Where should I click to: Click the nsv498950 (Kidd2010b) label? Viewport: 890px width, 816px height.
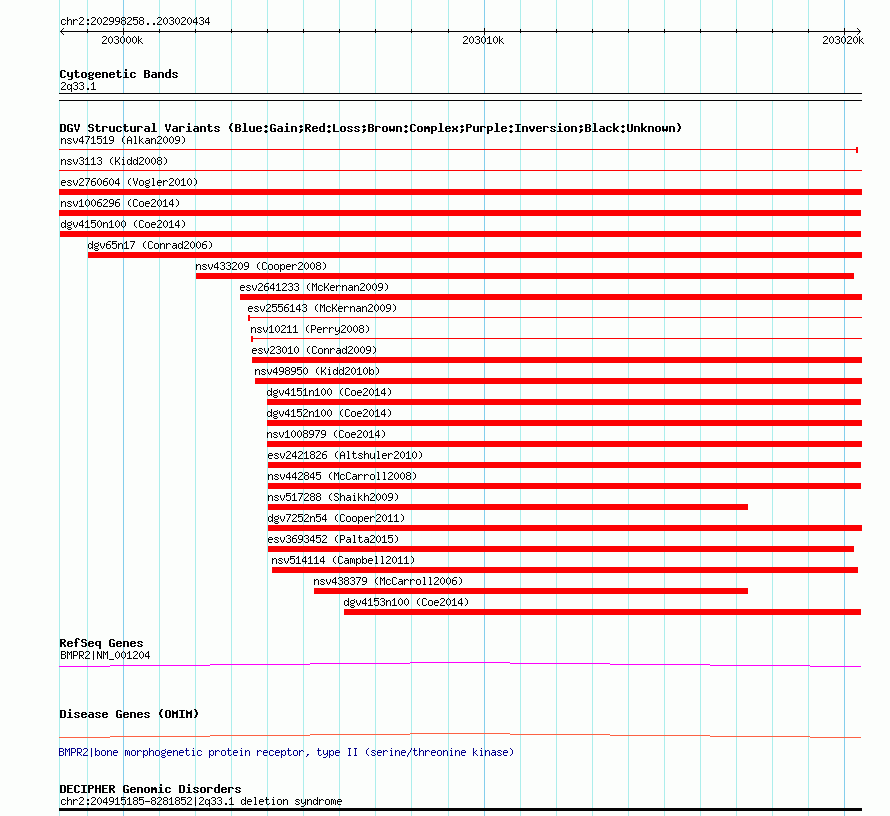pyautogui.click(x=317, y=371)
